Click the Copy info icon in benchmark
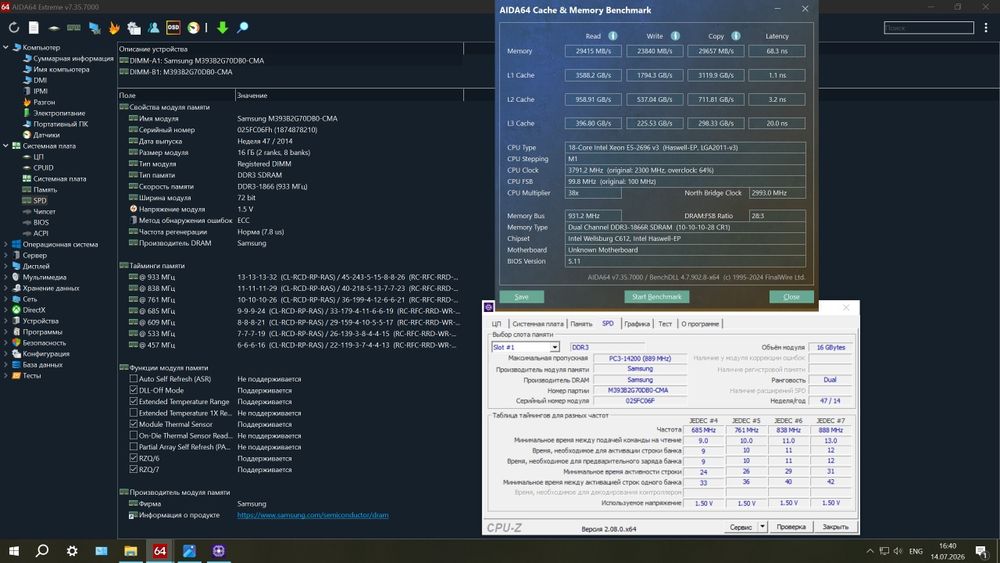The width and height of the screenshot is (1000, 563). click(736, 36)
